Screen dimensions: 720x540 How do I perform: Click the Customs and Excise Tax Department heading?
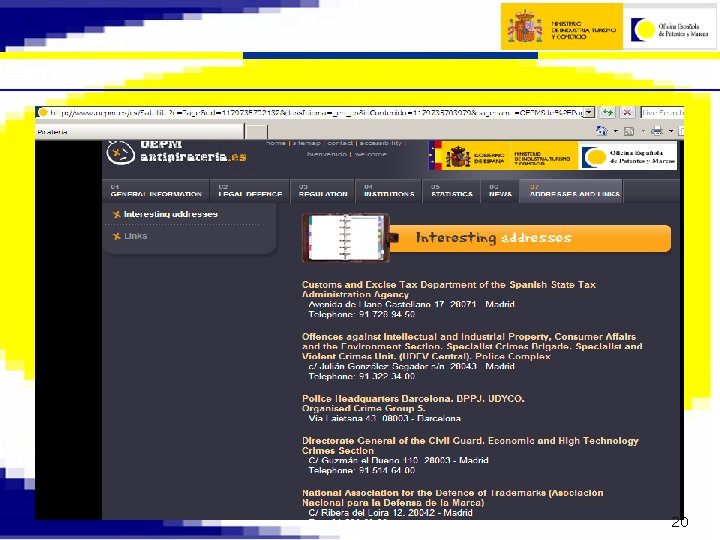coord(449,289)
